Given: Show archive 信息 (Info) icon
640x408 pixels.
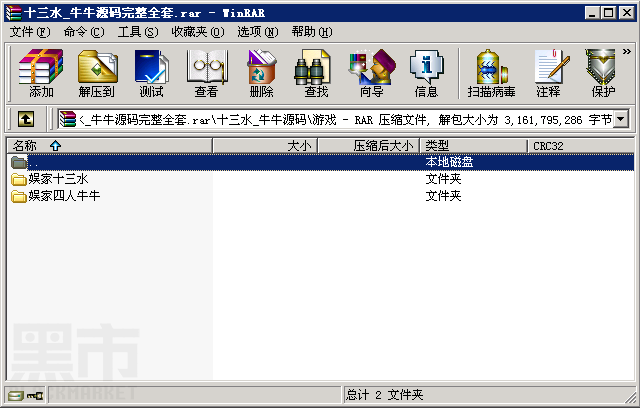Looking at the screenshot, I should click(426, 73).
